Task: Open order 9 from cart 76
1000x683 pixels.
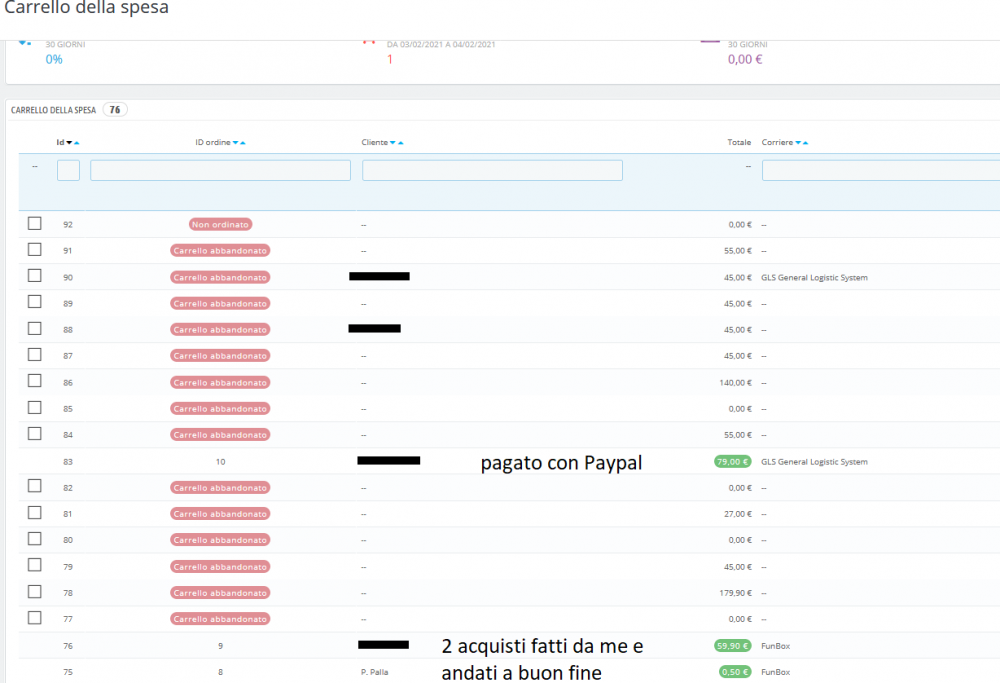Action: pyautogui.click(x=220, y=645)
